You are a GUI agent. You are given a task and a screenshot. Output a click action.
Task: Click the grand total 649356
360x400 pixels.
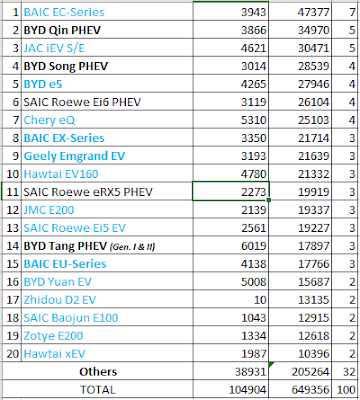[x=300, y=390]
